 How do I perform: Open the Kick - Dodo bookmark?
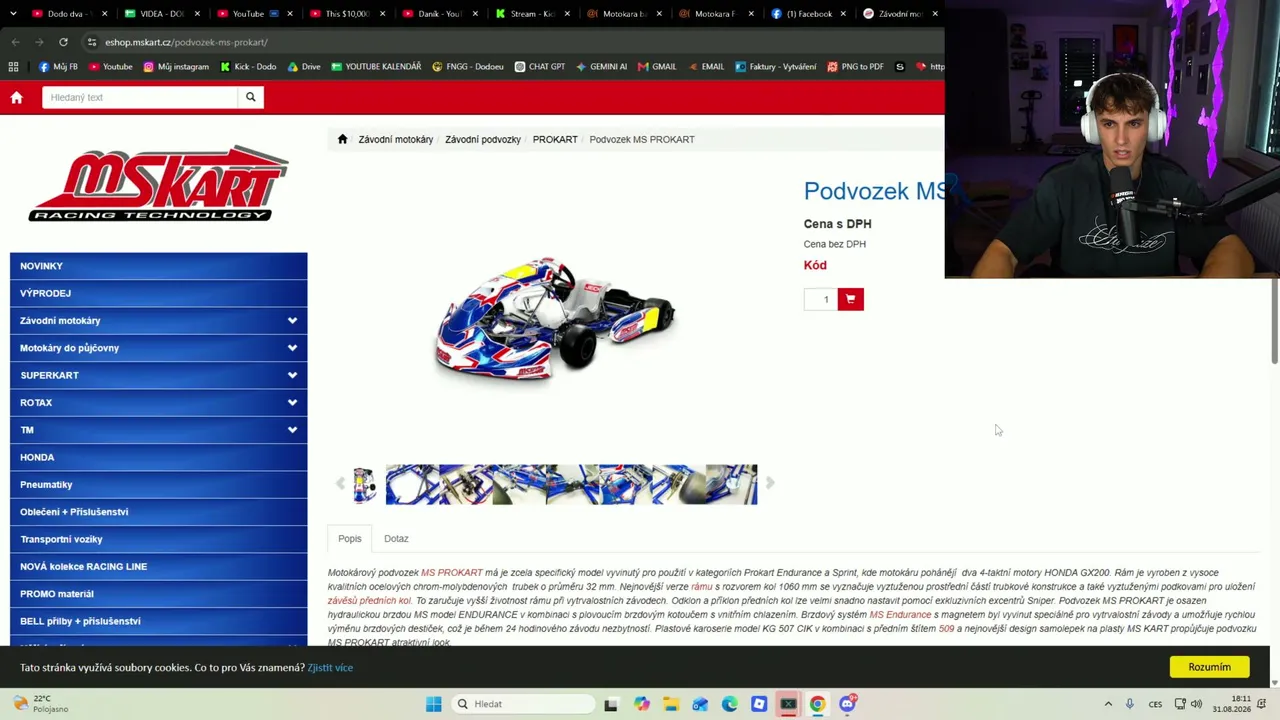(248, 67)
